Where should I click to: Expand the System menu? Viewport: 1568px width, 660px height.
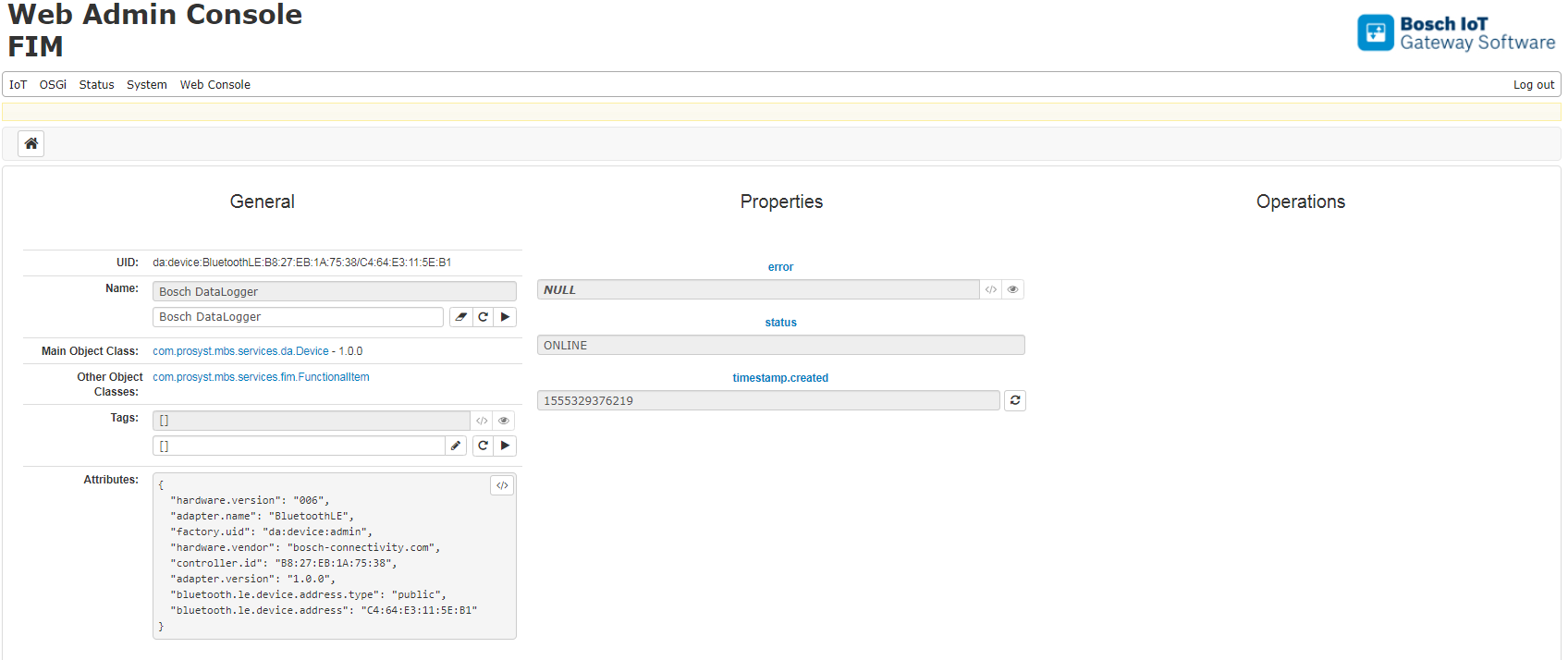(147, 84)
